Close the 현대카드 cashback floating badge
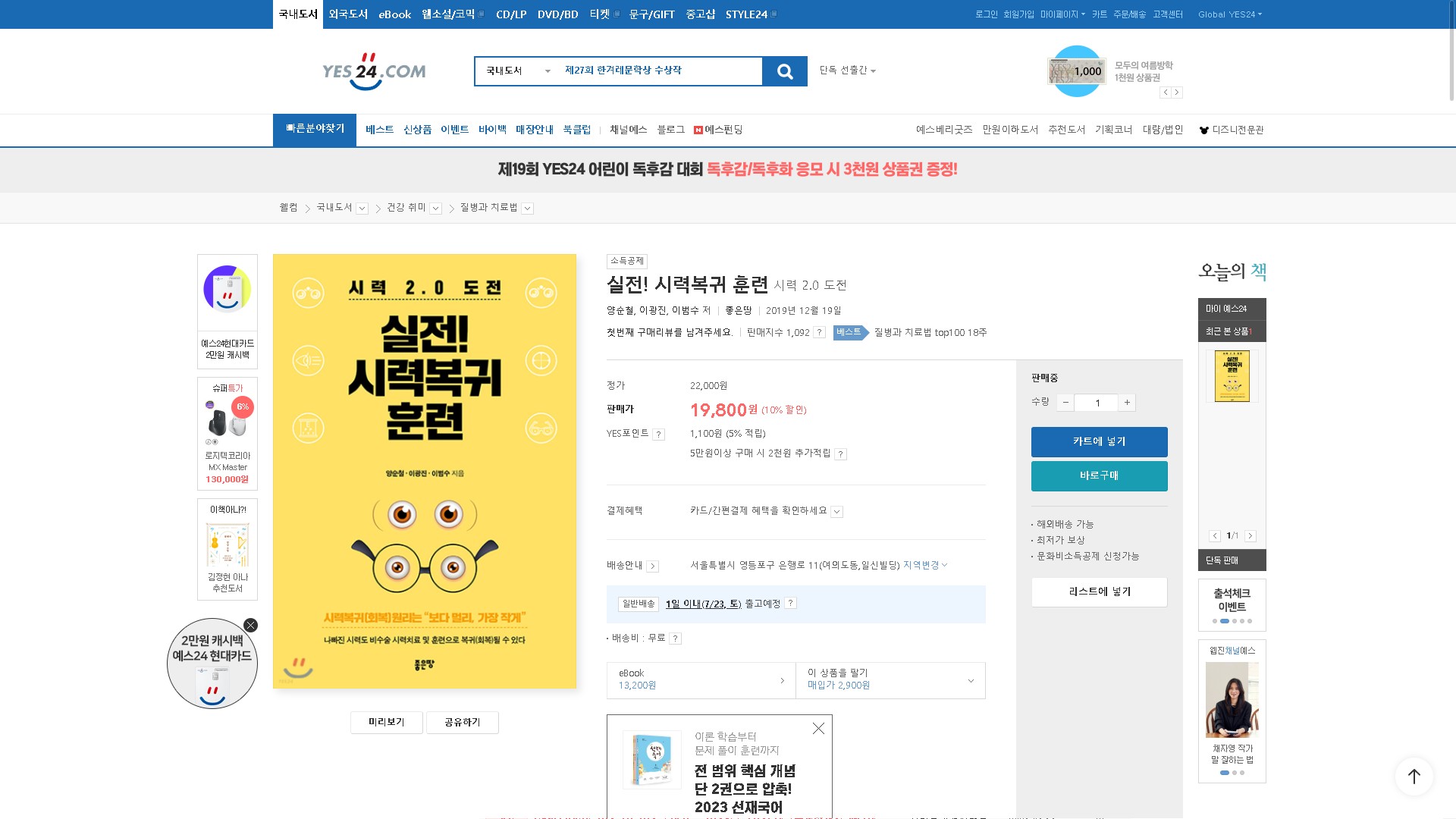1456x819 pixels. tap(250, 626)
